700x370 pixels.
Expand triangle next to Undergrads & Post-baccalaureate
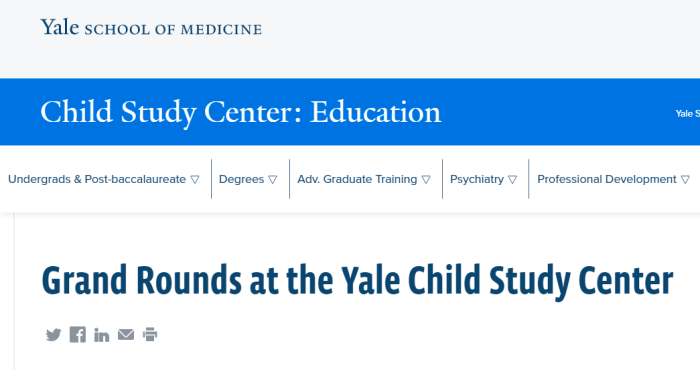click(195, 179)
